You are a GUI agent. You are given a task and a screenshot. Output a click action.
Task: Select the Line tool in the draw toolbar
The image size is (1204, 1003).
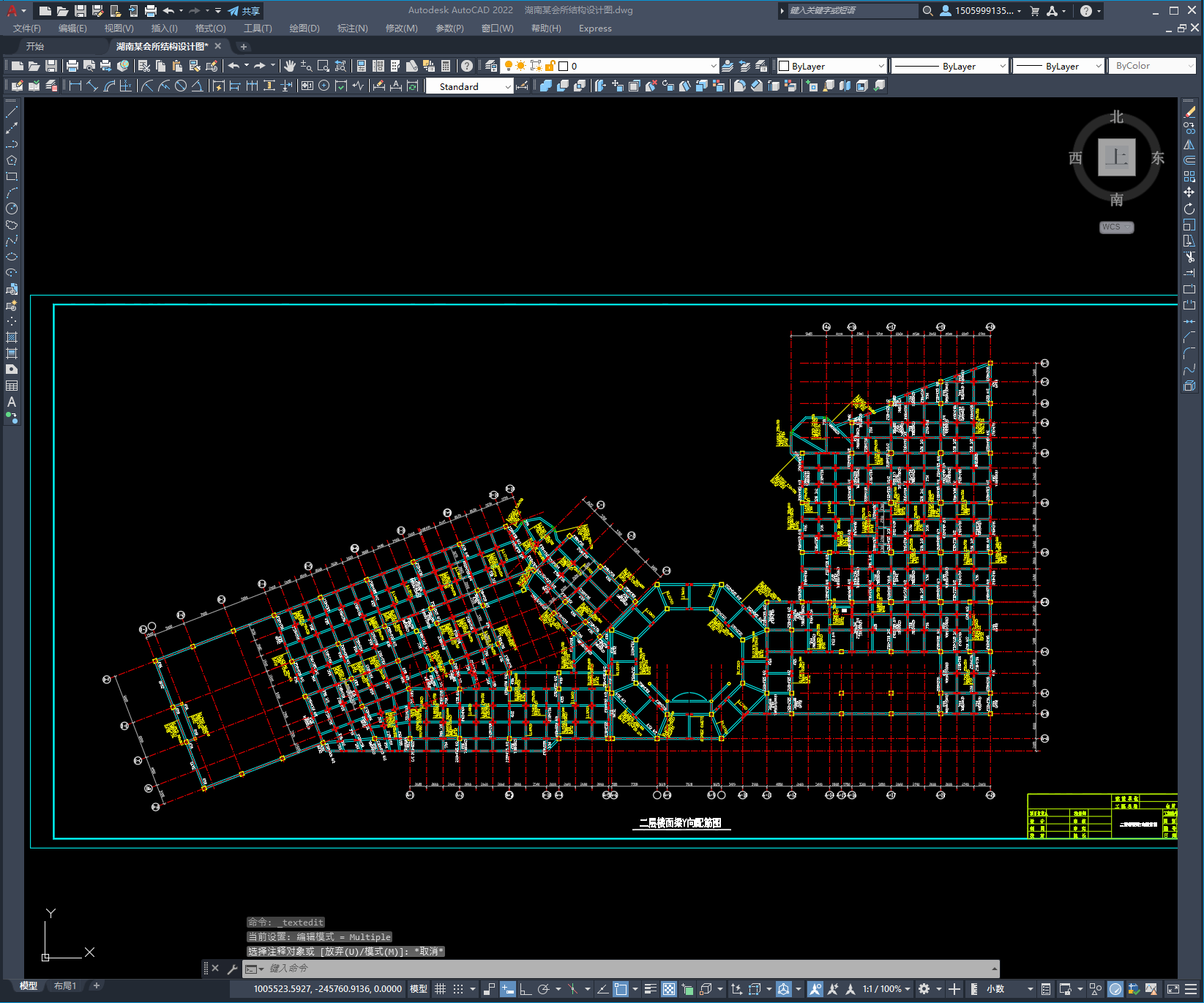(x=12, y=112)
